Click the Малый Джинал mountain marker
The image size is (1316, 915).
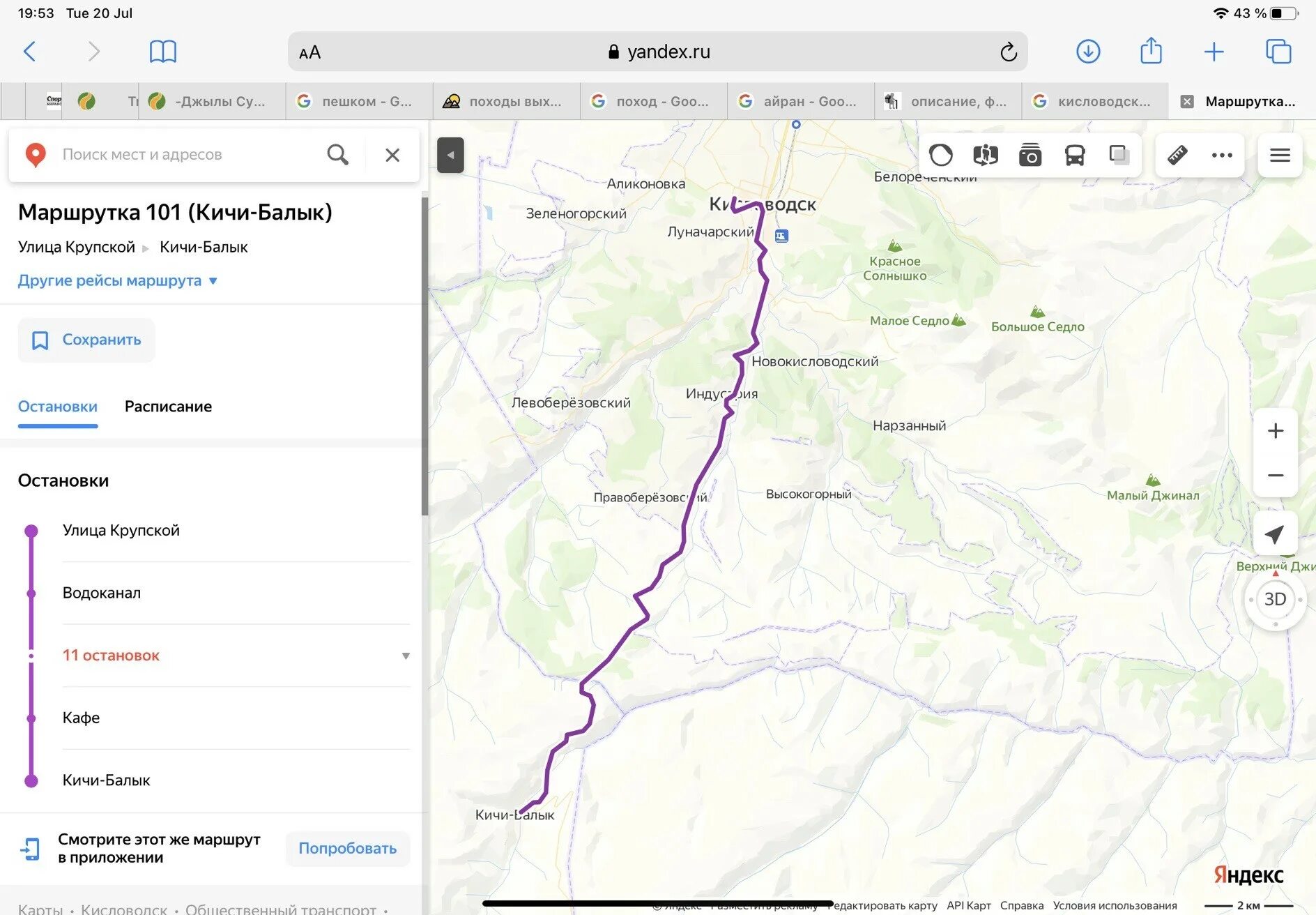point(1153,480)
